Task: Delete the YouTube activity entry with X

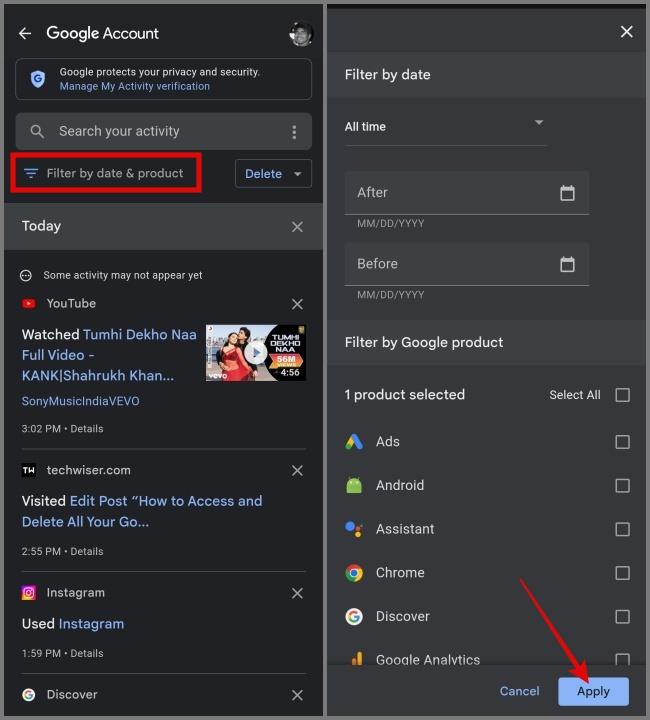Action: click(297, 304)
